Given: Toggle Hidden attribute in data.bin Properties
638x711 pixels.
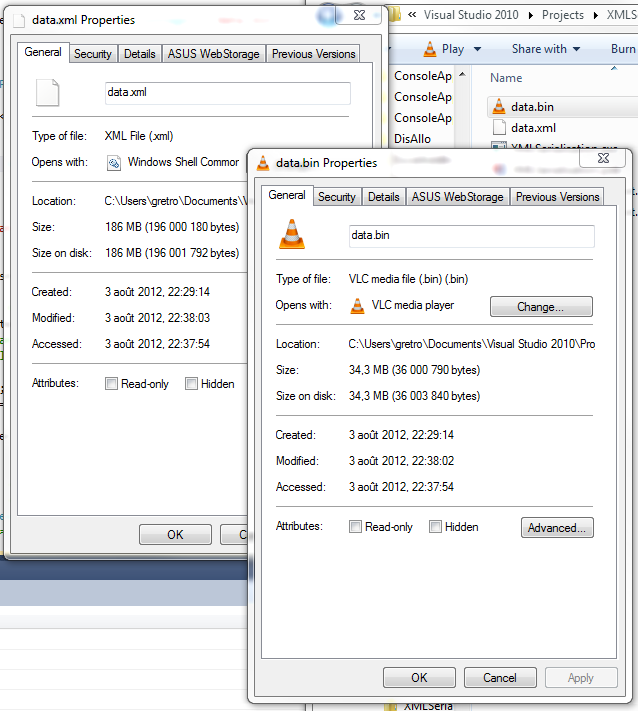Looking at the screenshot, I should tap(435, 527).
